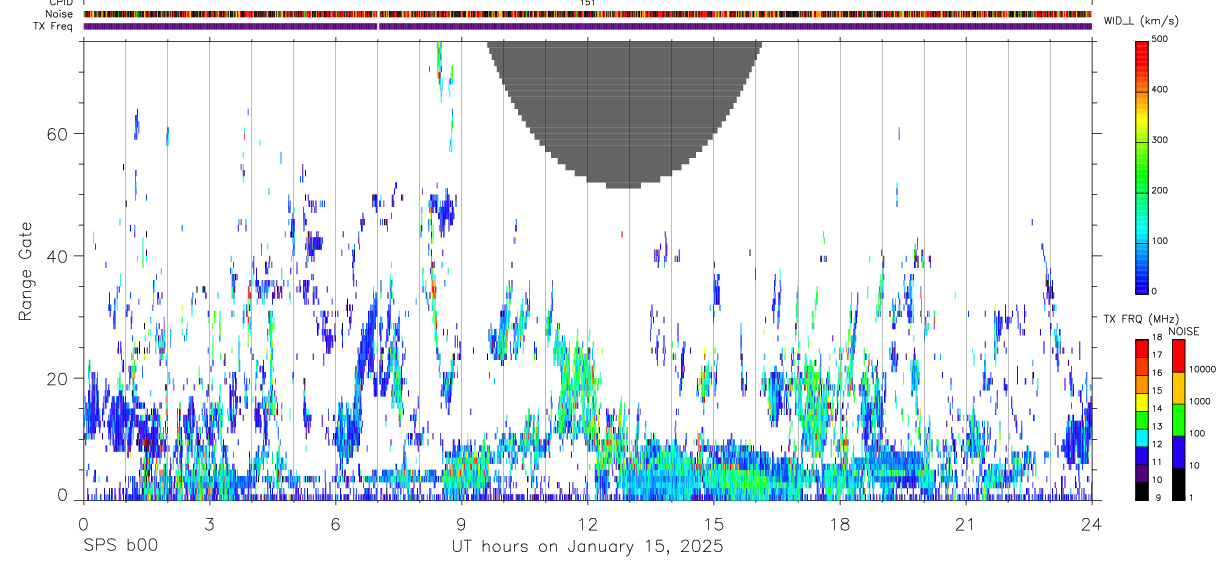Select the purple TX Freq strip
This screenshot has width=1228, height=567.
587,26
